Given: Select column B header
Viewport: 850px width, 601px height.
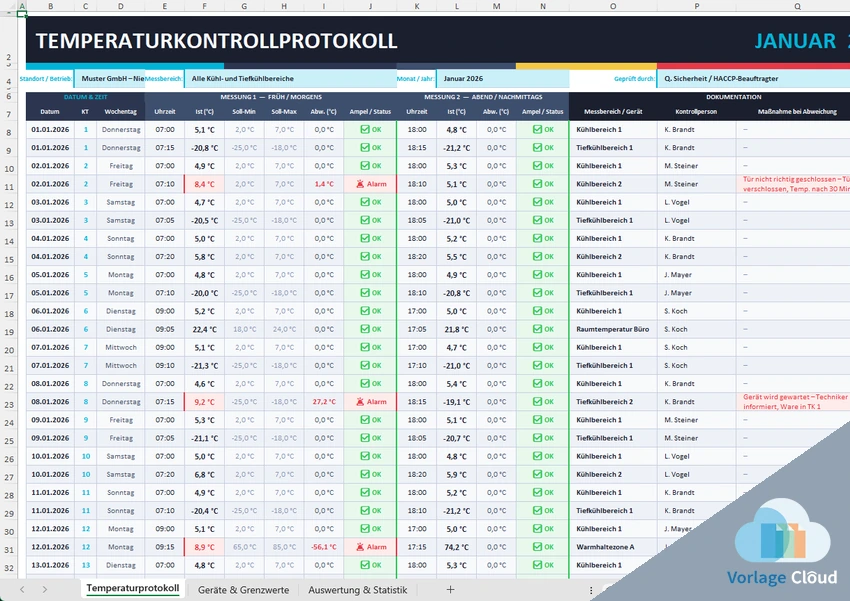Looking at the screenshot, I should coord(50,7).
